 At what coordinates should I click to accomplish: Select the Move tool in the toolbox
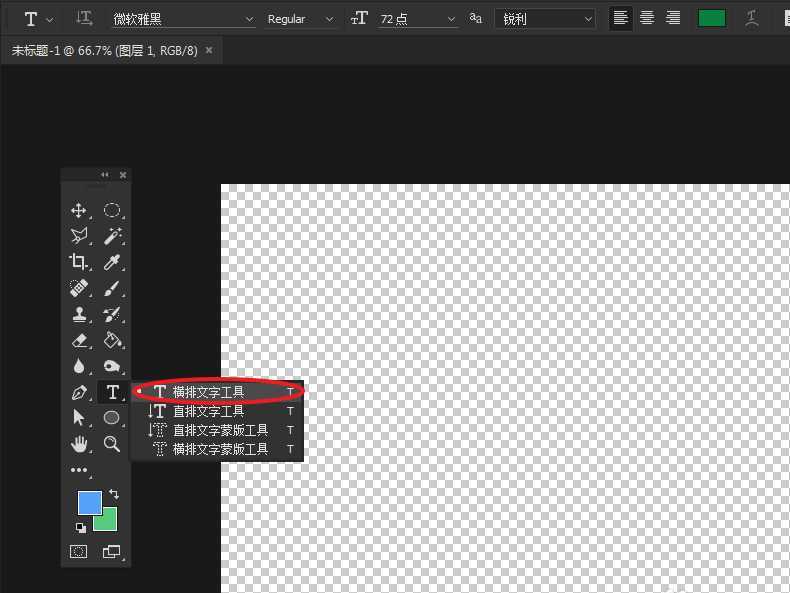79,211
